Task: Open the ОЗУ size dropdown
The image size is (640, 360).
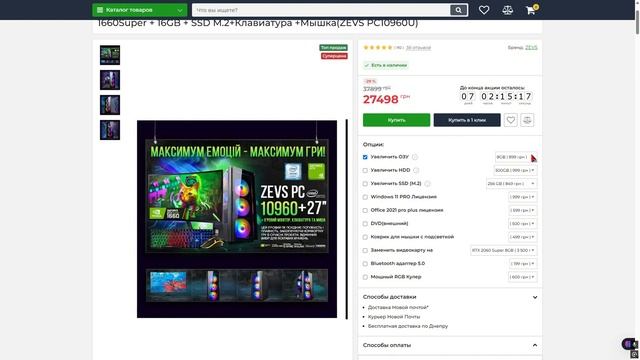Action: pos(516,157)
